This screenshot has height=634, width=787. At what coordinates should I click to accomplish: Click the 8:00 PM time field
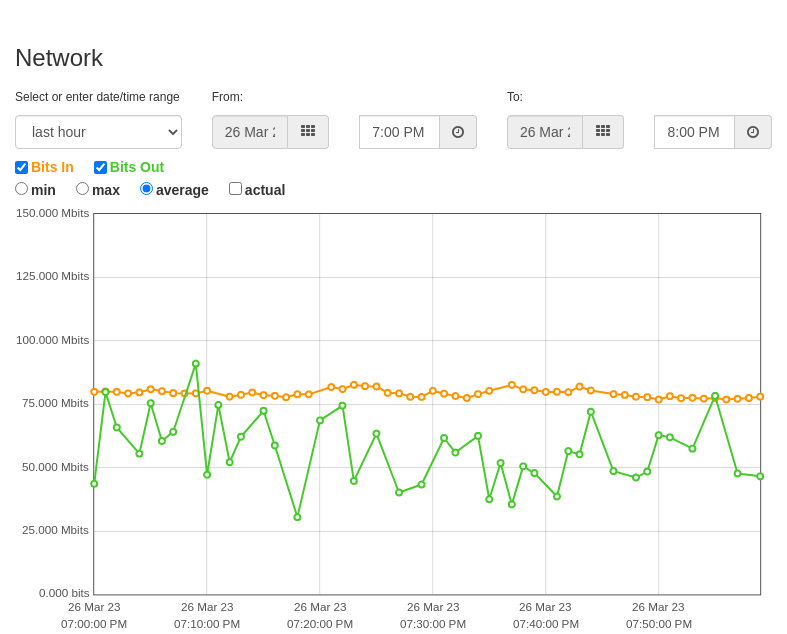[x=695, y=132]
